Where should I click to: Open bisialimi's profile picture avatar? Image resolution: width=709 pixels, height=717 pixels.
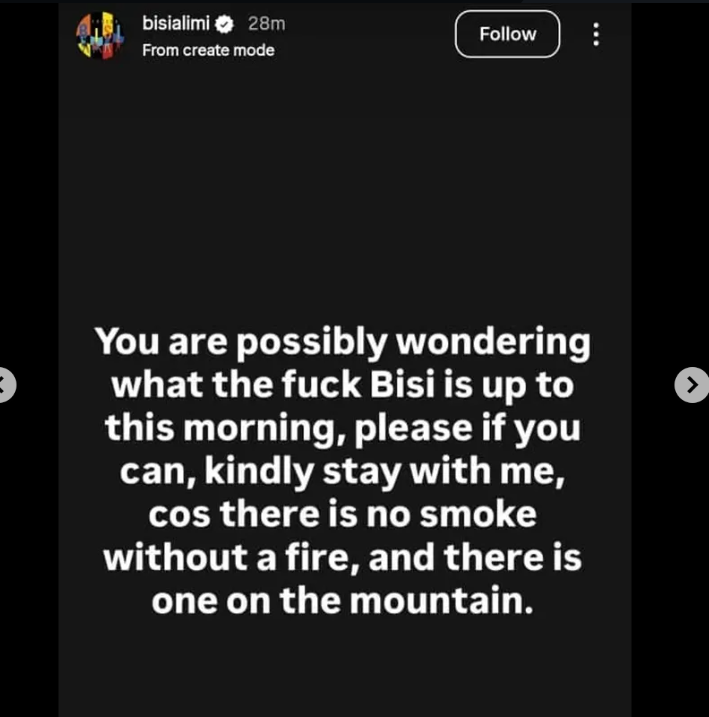[x=100, y=35]
